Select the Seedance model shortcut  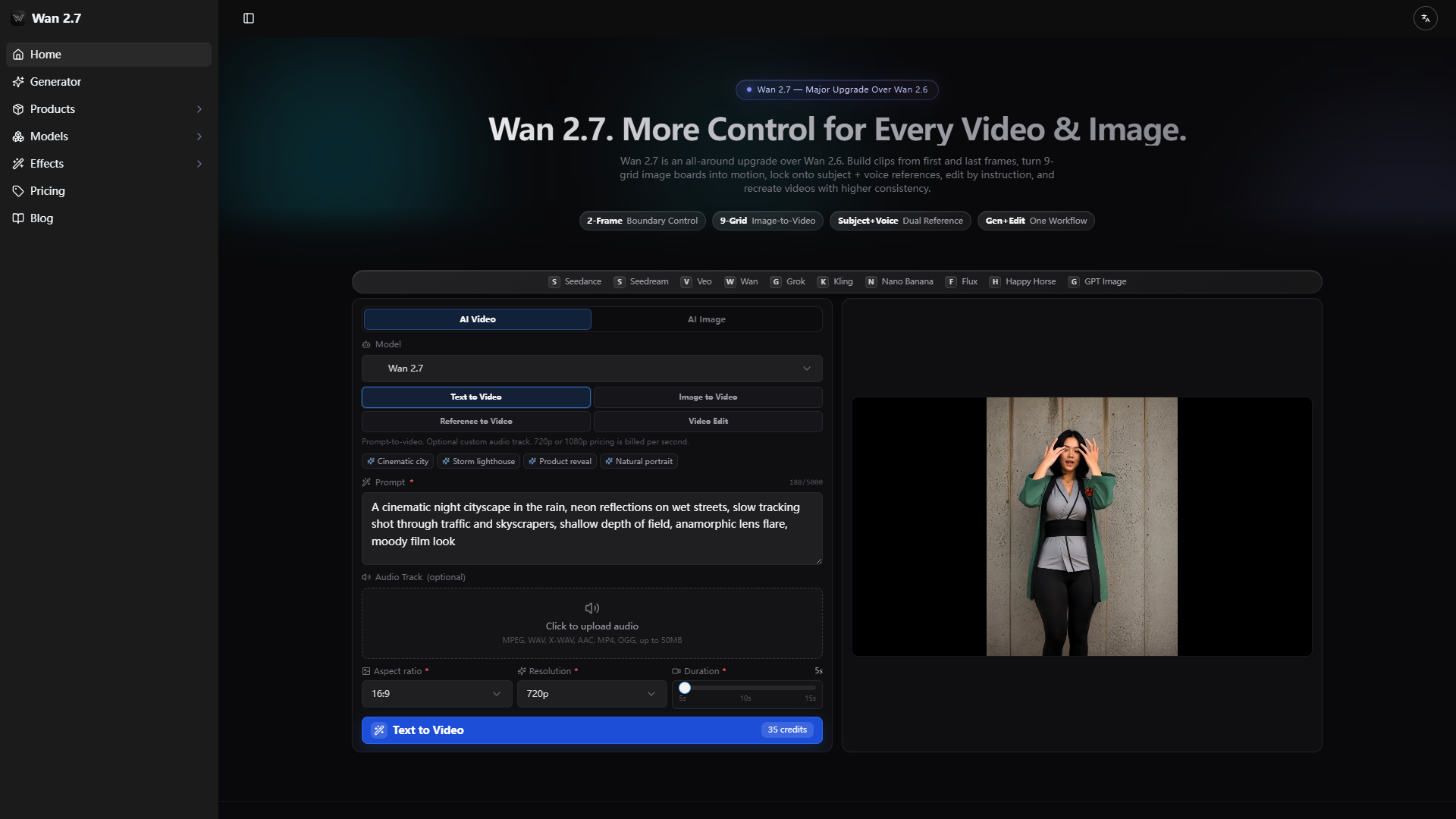click(575, 281)
